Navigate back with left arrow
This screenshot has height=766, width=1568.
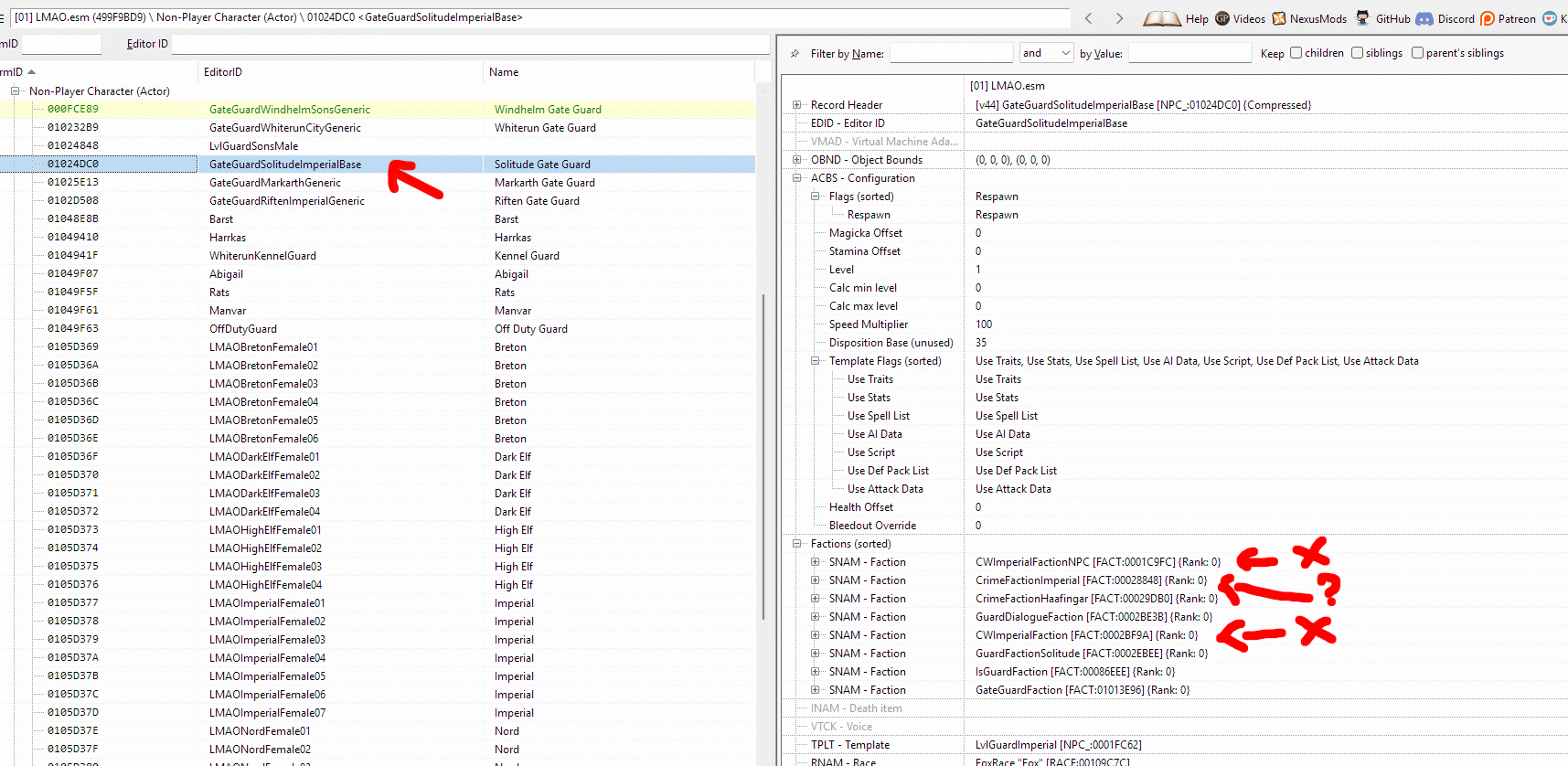click(x=1088, y=18)
